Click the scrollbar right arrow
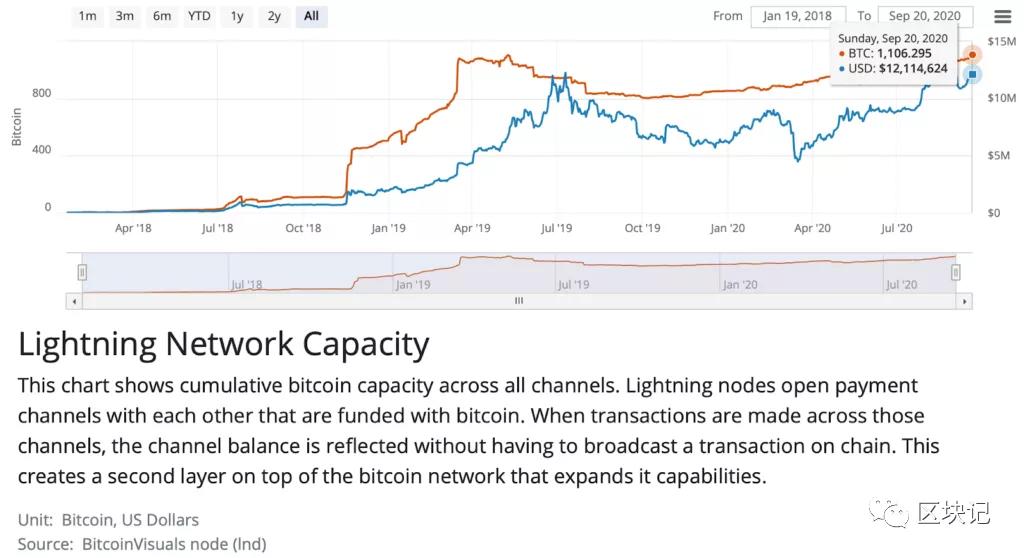 (964, 300)
